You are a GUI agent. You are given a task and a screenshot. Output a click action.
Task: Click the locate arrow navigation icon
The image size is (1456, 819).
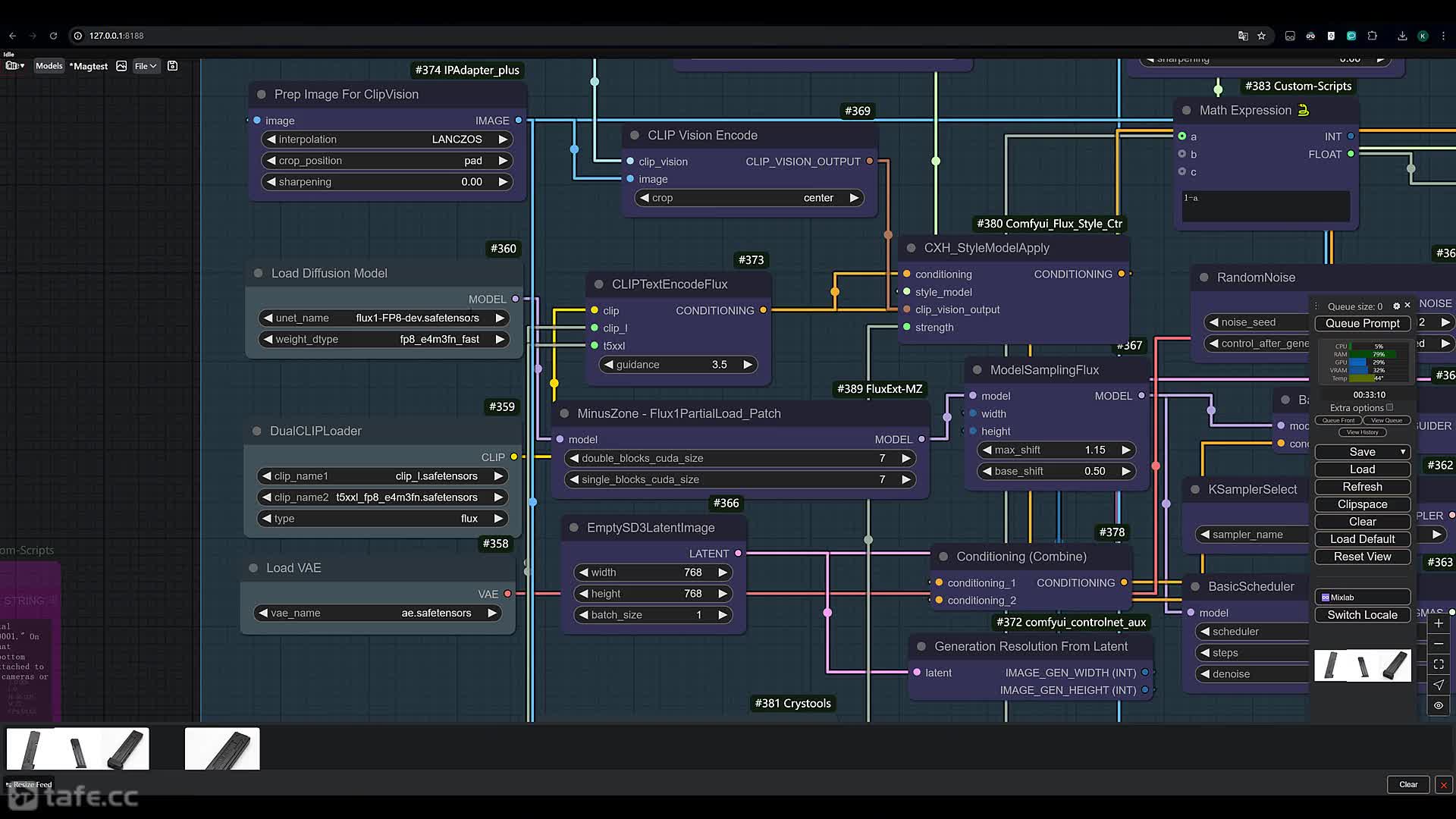1439,685
